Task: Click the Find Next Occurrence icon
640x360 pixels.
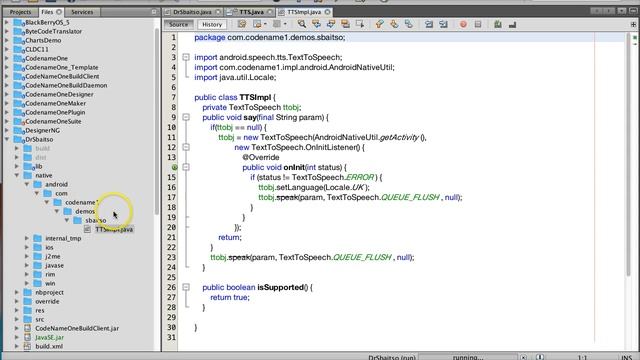Action: pos(331,24)
